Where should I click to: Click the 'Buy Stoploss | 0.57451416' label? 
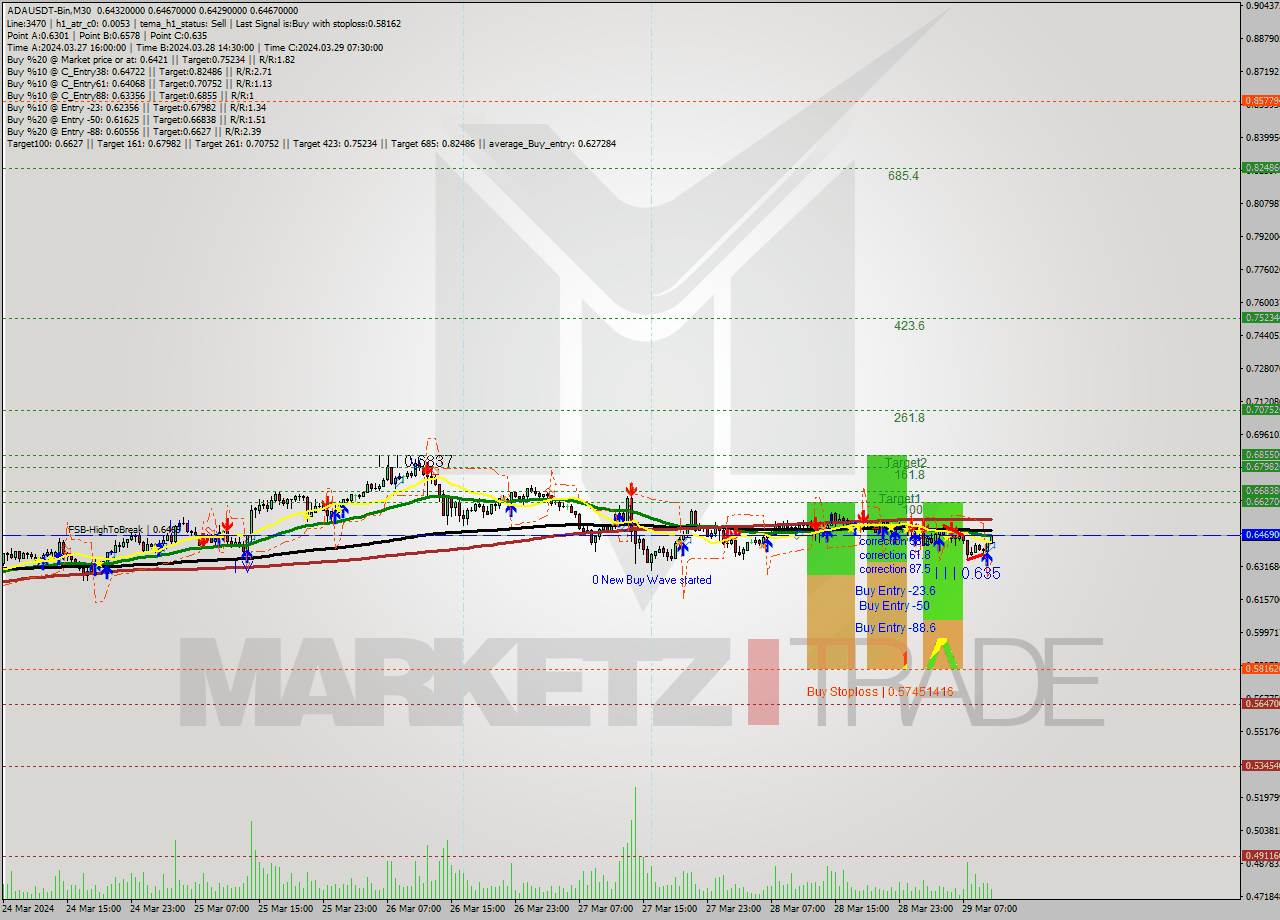tap(880, 691)
